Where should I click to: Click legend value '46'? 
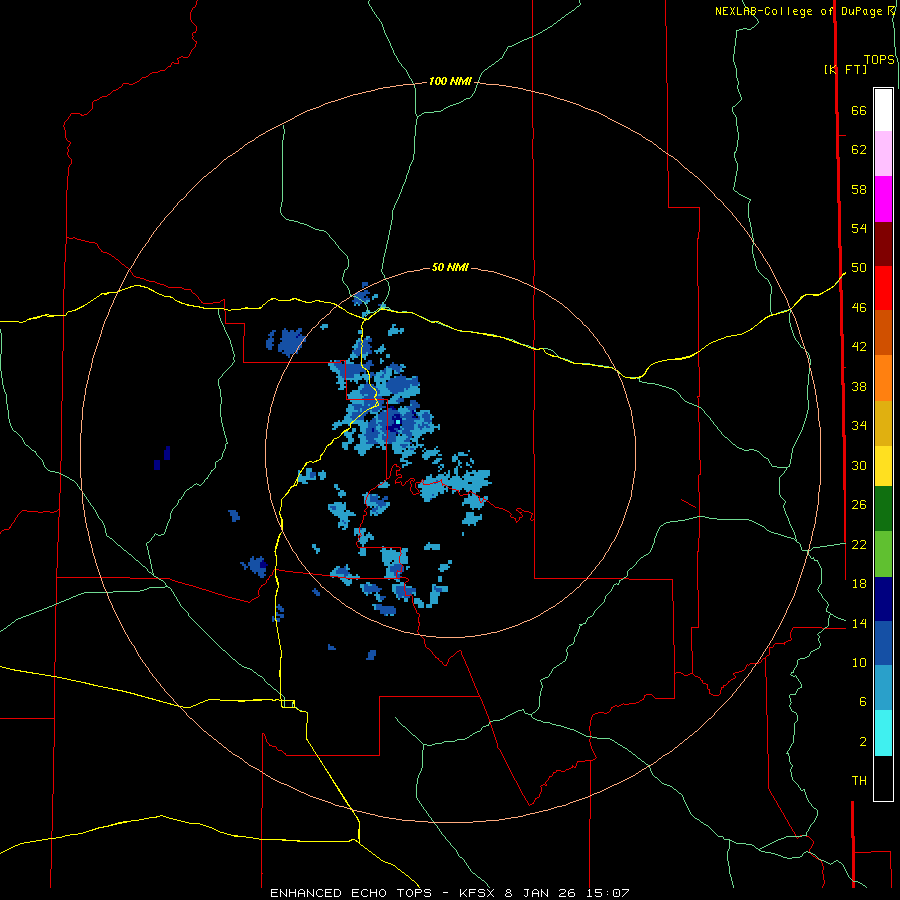coord(859,308)
